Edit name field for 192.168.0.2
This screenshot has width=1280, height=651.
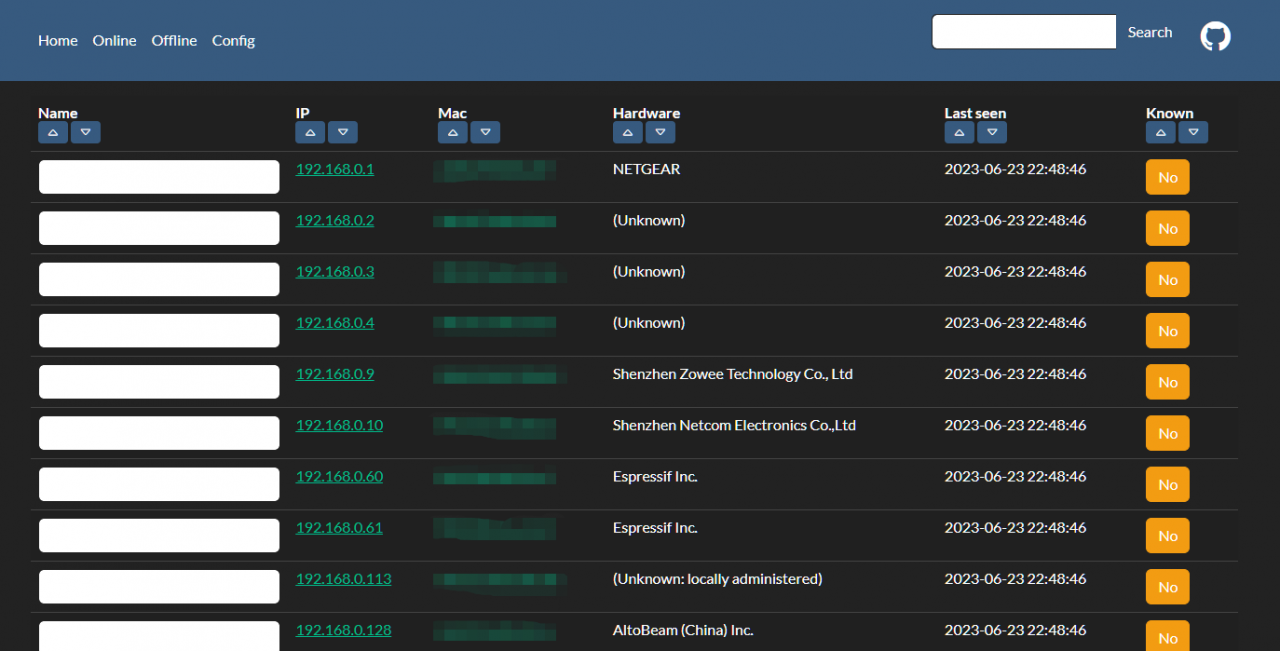pos(159,228)
